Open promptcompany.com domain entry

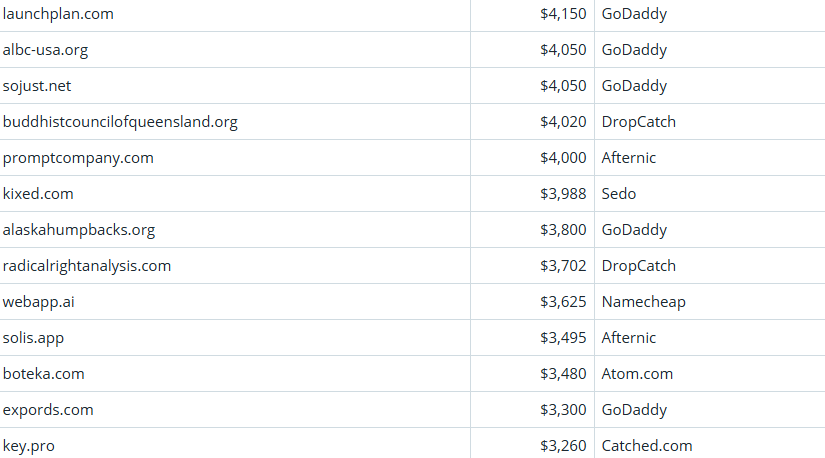click(78, 158)
